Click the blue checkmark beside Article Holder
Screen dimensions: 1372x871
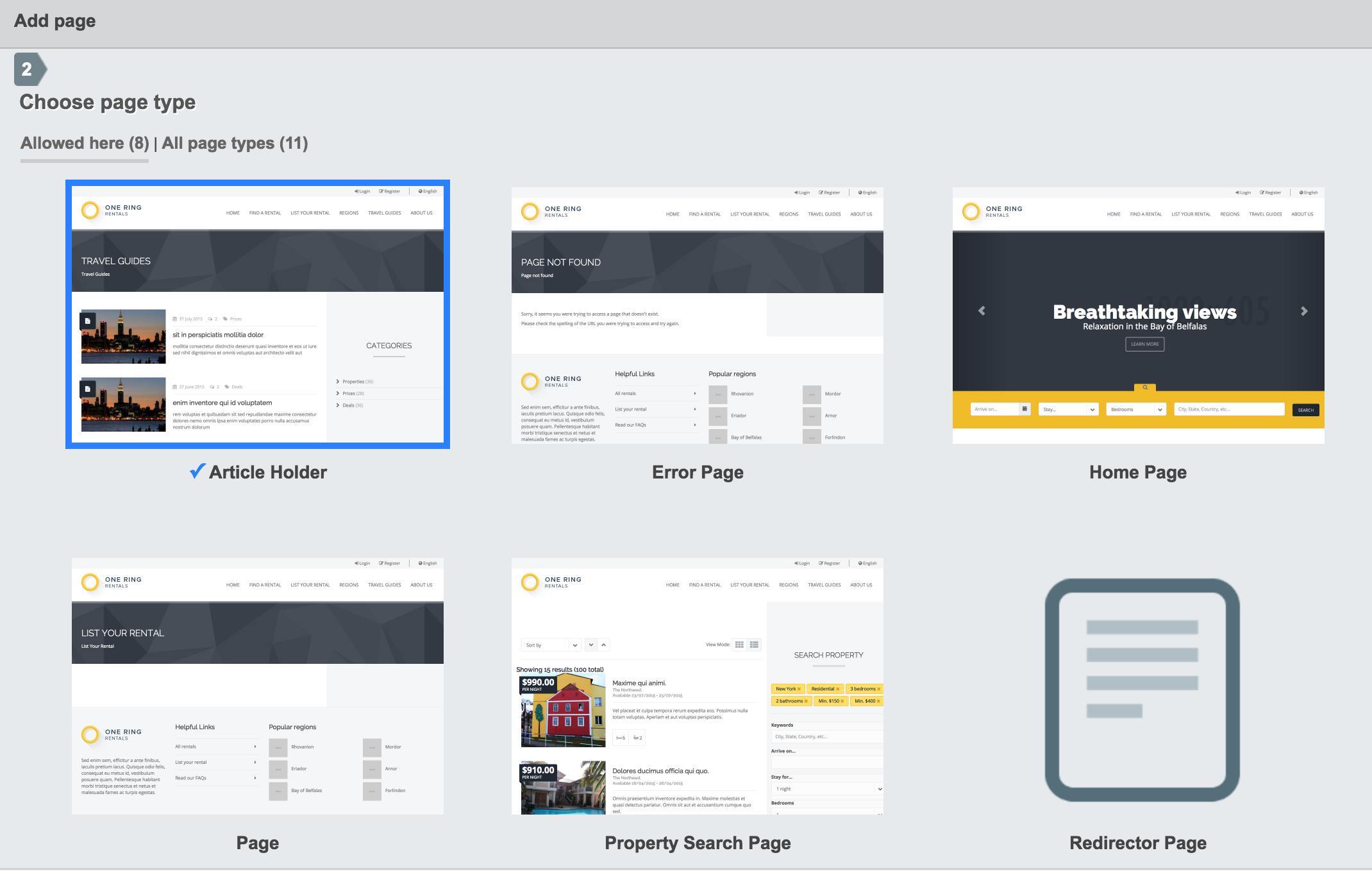(197, 471)
